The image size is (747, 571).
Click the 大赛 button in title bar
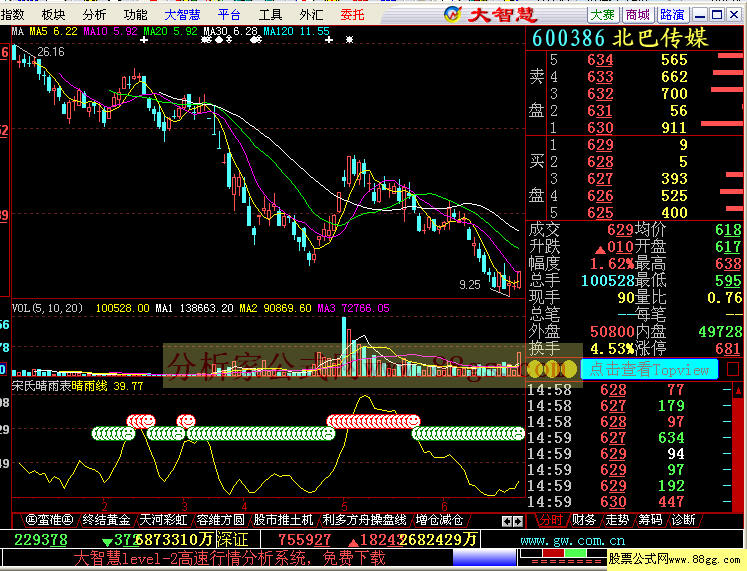(x=603, y=15)
